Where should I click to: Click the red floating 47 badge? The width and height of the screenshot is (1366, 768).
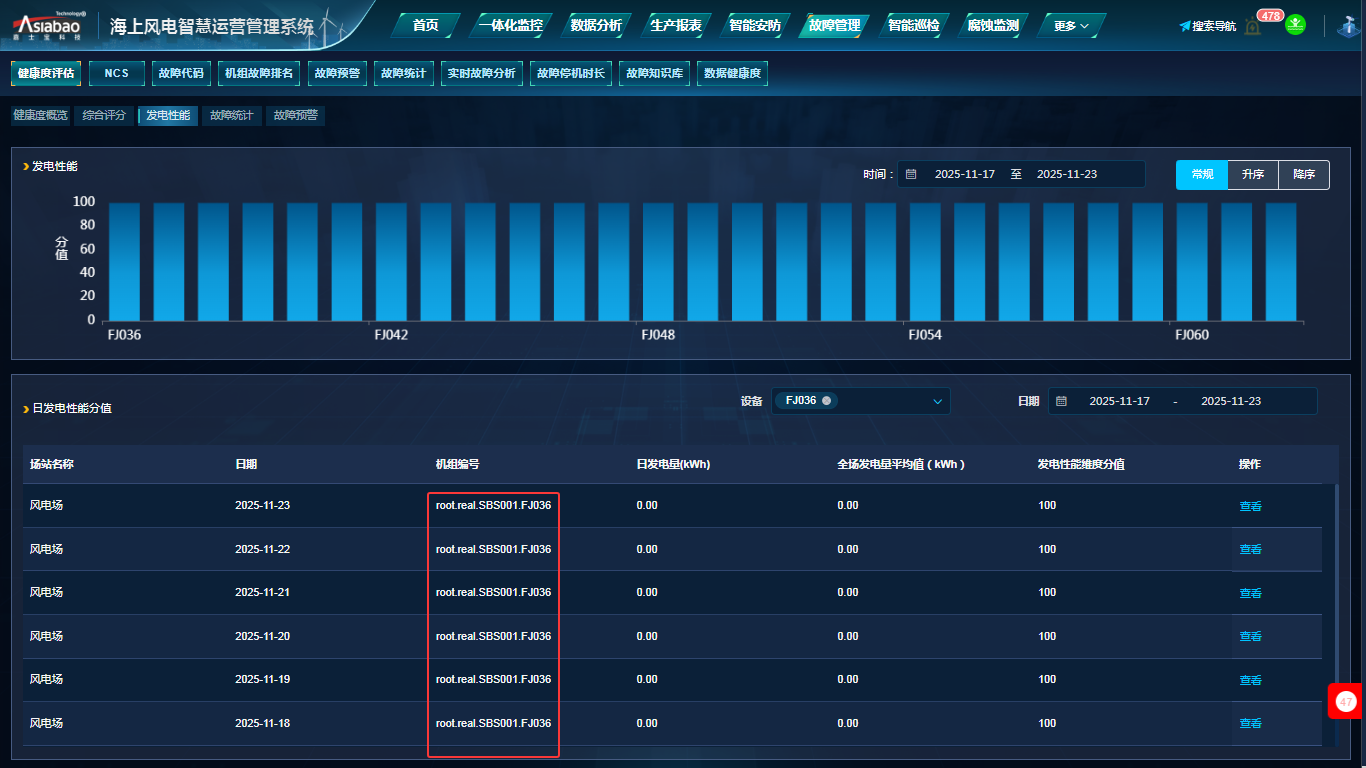[1346, 701]
